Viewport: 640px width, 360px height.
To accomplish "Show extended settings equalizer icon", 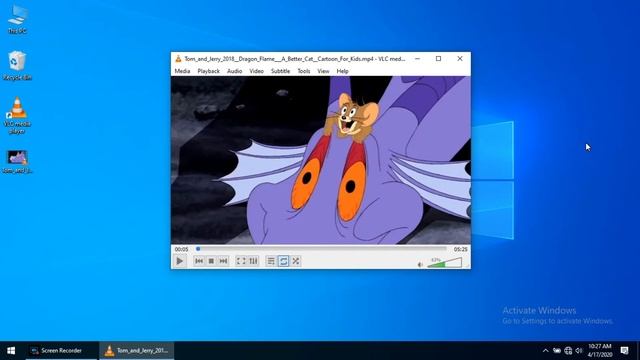I will point(253,261).
